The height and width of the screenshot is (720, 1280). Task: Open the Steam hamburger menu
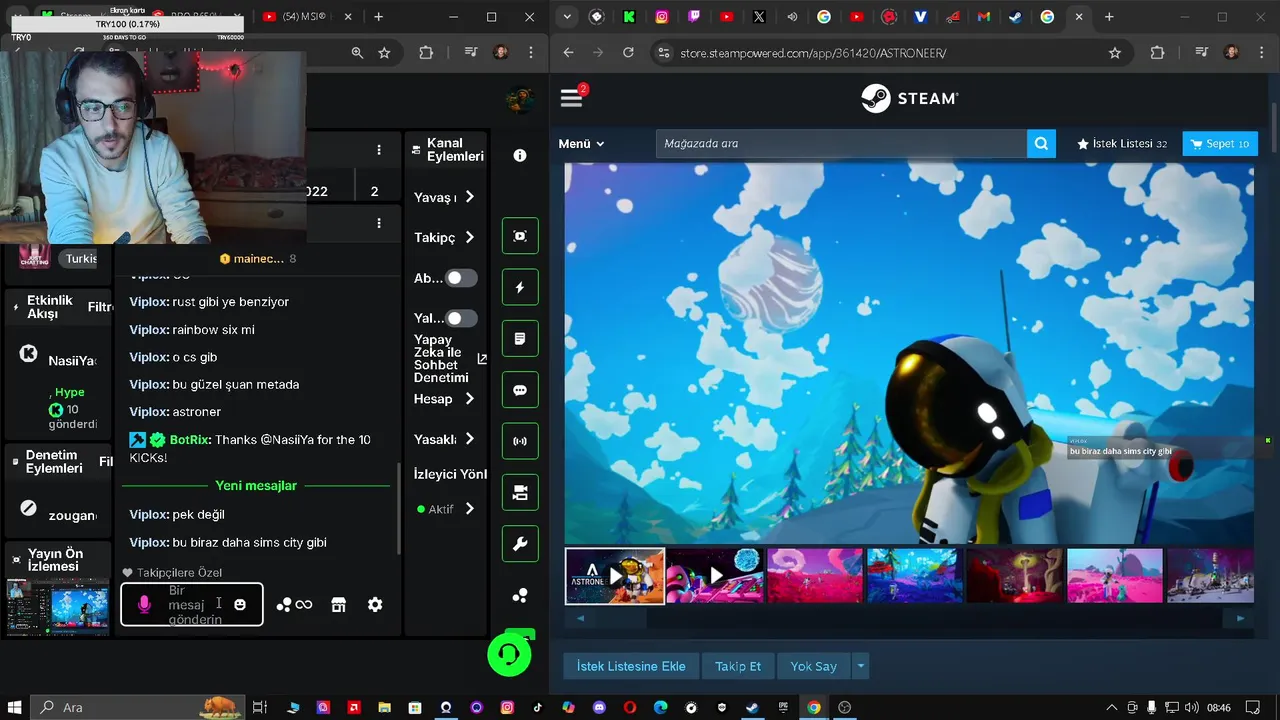[x=571, y=98]
